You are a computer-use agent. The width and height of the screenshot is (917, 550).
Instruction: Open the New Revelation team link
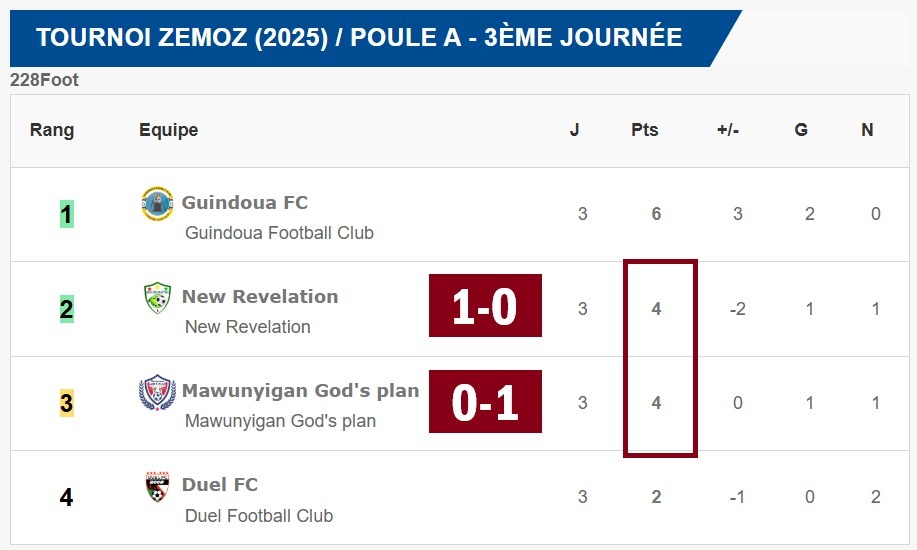[x=260, y=297]
